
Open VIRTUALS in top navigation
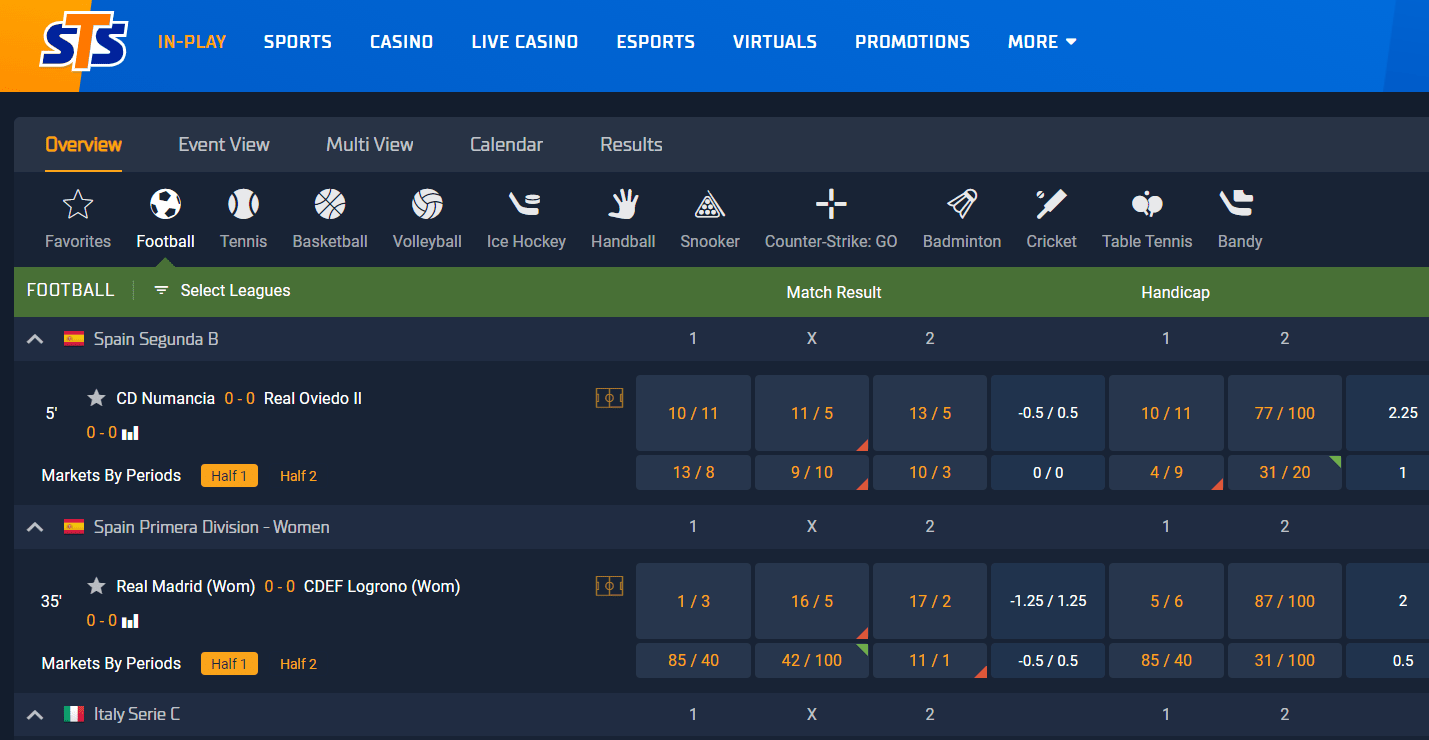pyautogui.click(x=775, y=42)
